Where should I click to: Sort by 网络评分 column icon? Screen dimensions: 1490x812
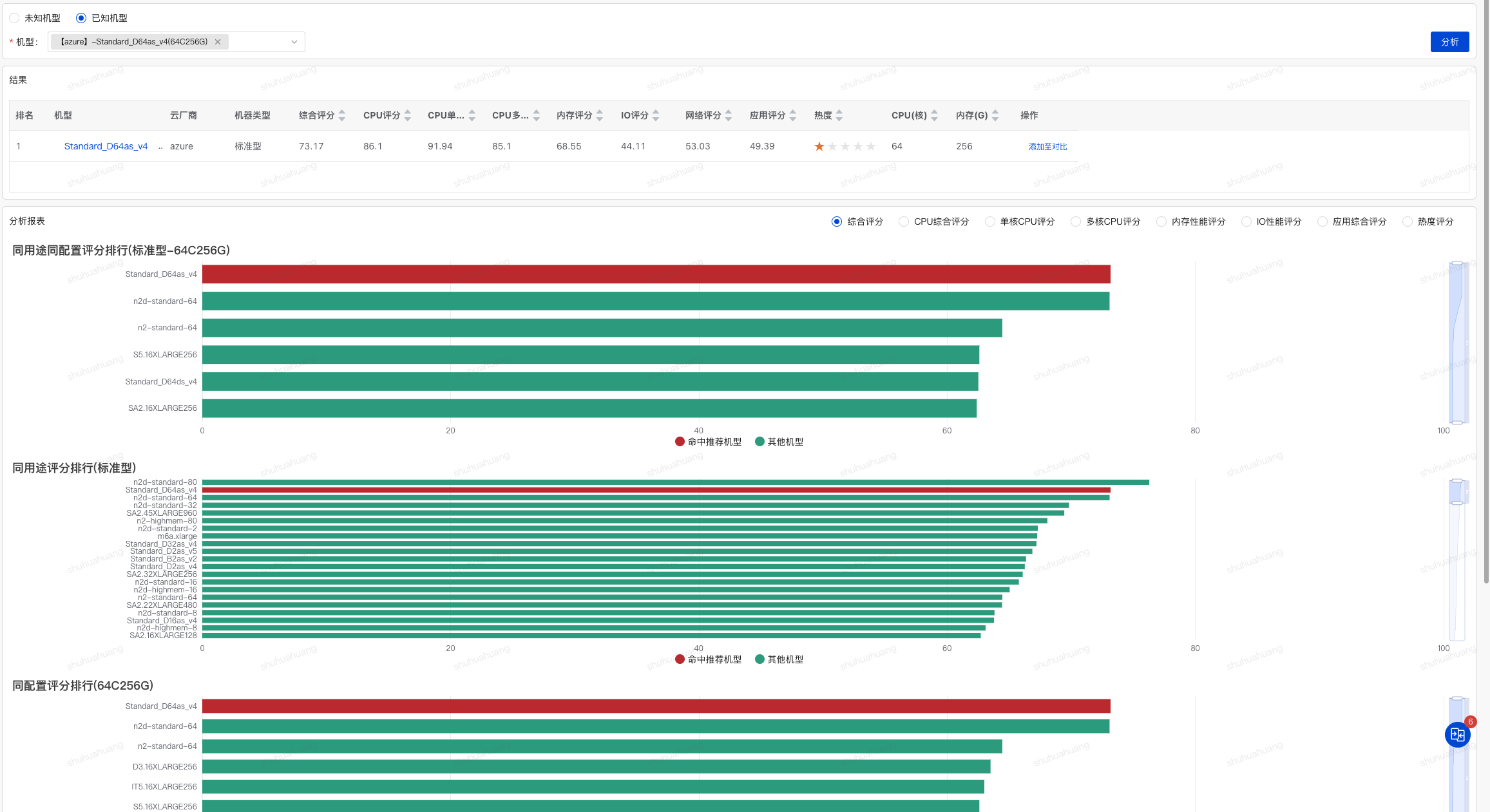729,116
